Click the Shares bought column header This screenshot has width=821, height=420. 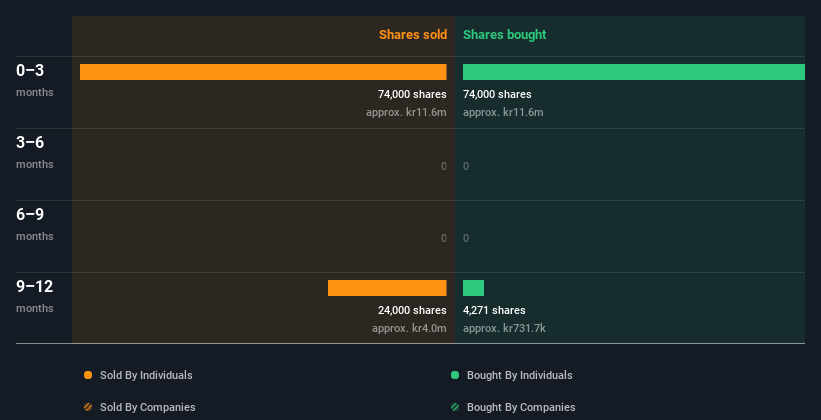pyautogui.click(x=504, y=35)
